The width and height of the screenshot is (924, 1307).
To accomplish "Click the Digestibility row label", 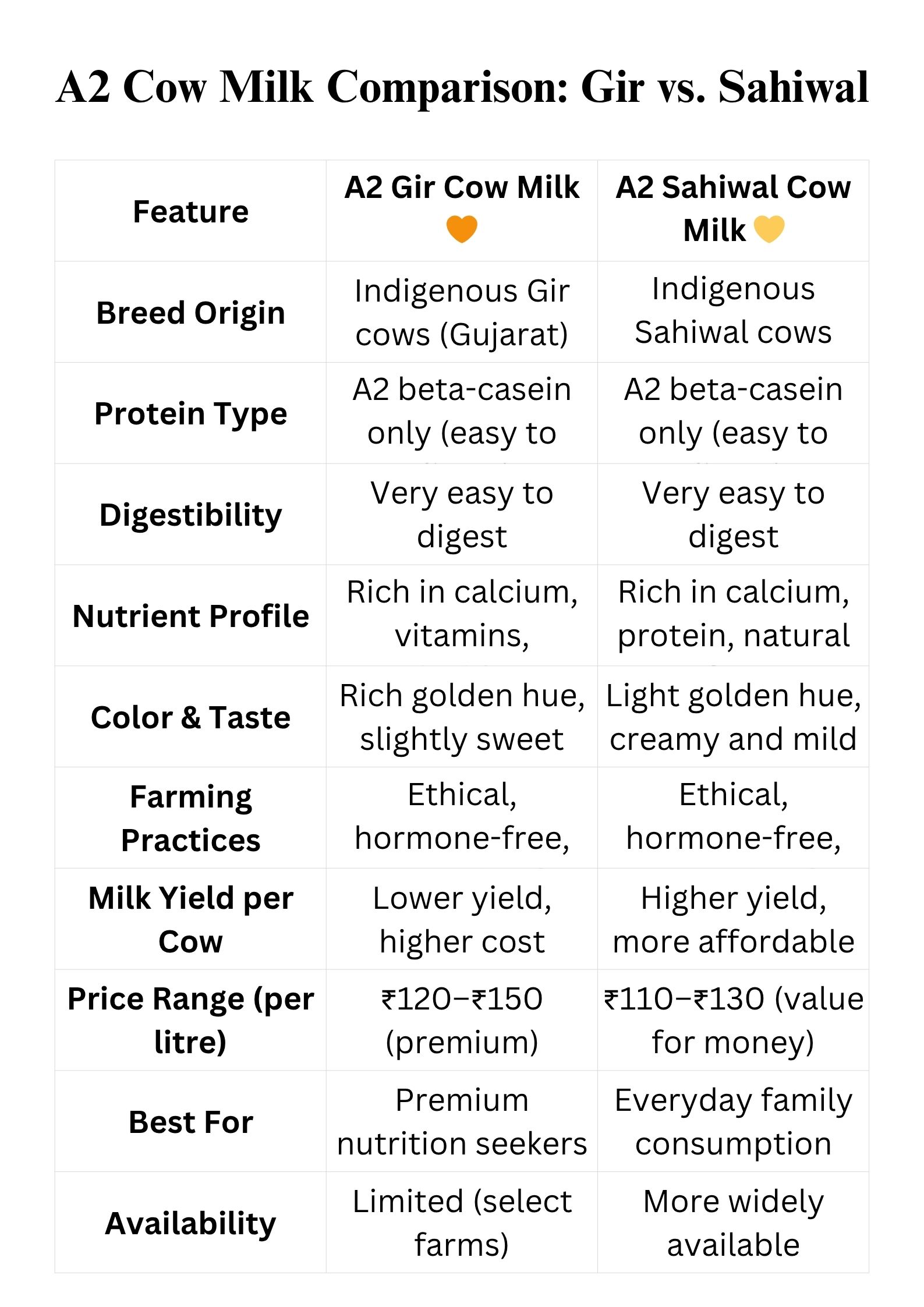I will tap(190, 515).
